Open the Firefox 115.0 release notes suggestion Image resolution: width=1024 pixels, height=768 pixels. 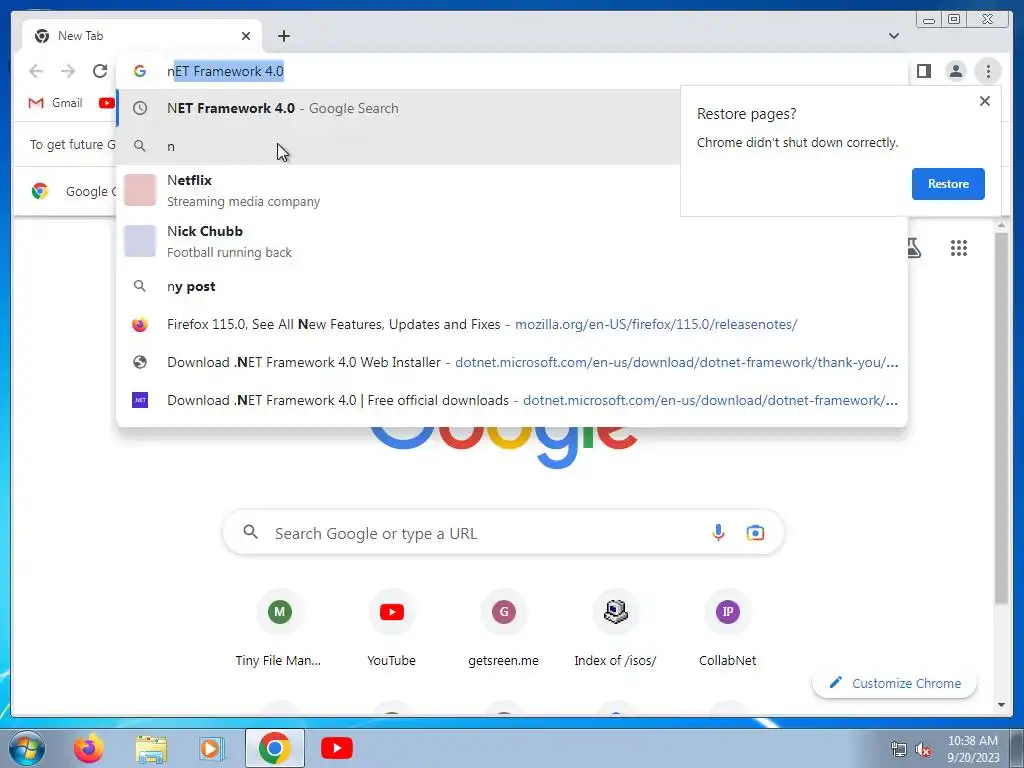pos(512,324)
